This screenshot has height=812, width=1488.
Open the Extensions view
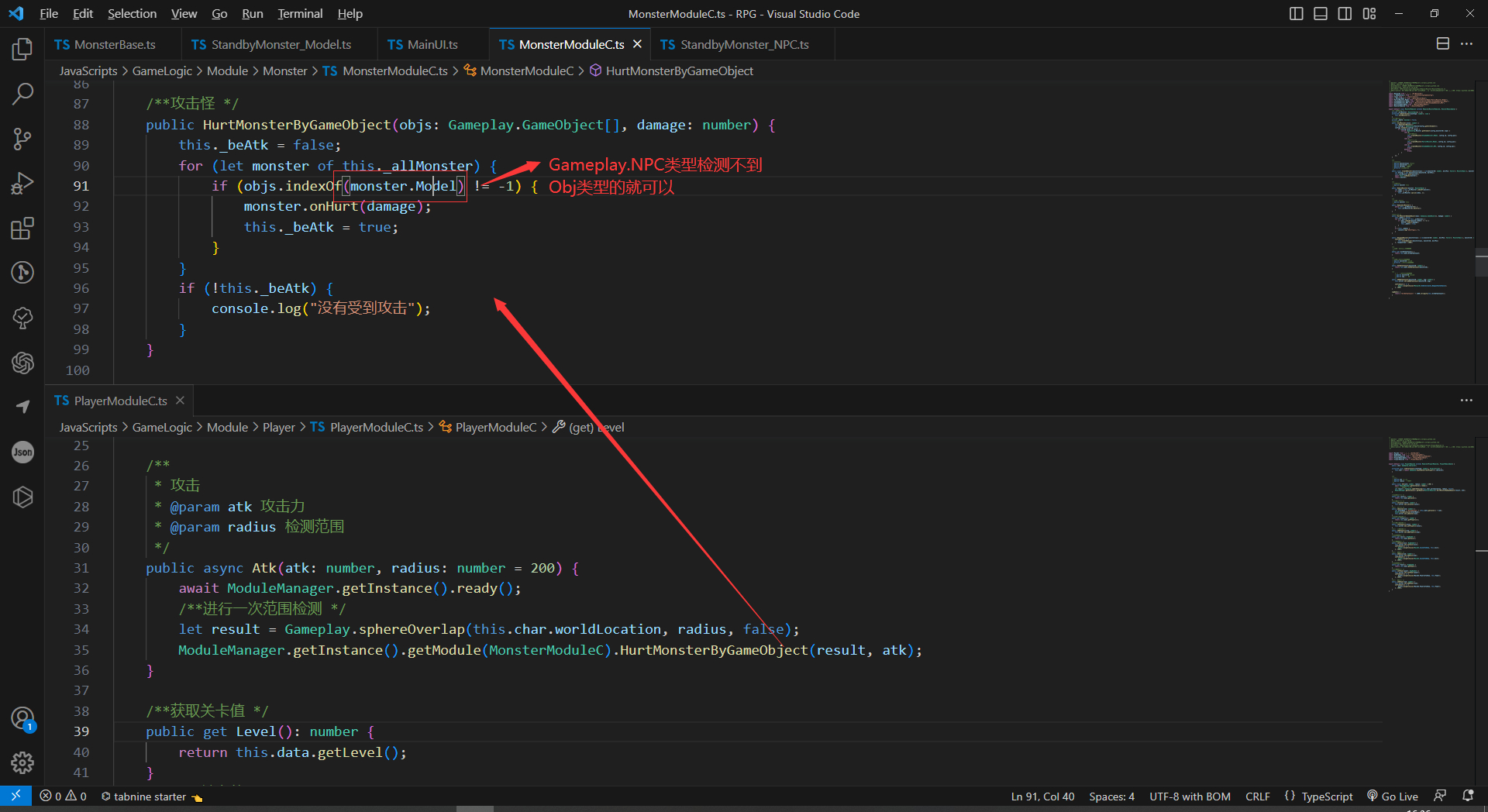click(22, 229)
